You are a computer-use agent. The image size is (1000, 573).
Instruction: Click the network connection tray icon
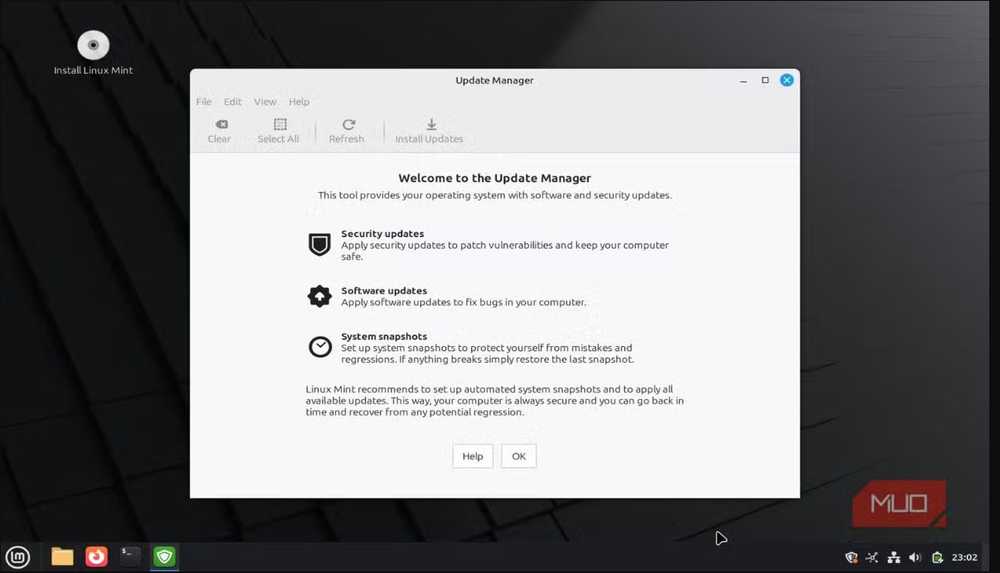pos(894,558)
